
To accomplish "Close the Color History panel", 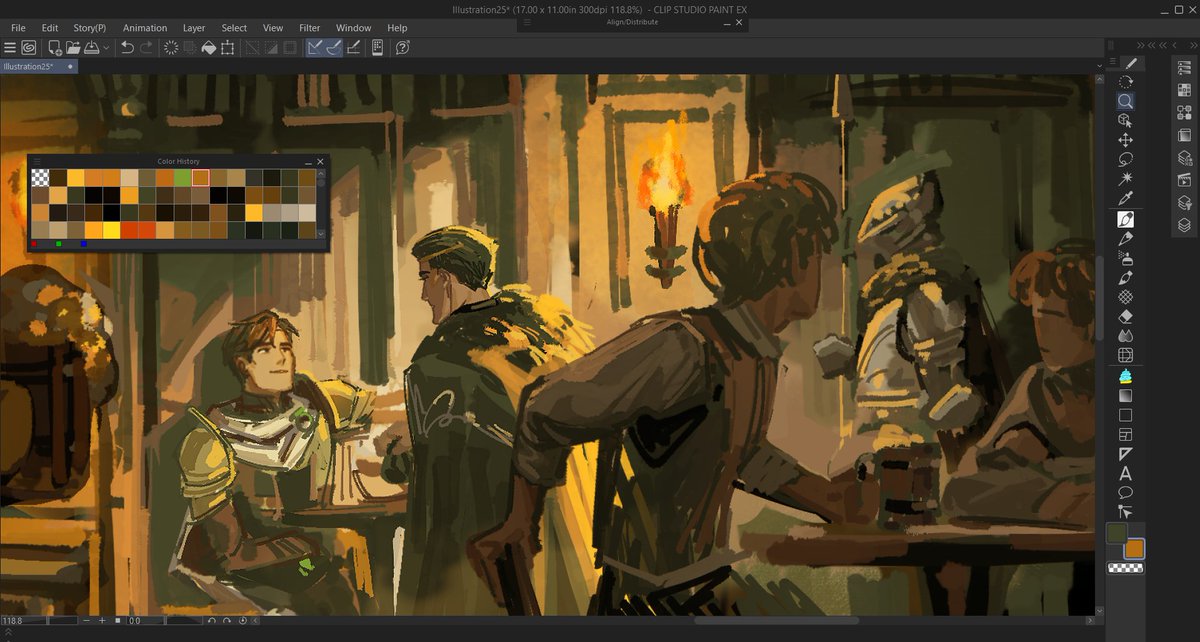I will 320,162.
